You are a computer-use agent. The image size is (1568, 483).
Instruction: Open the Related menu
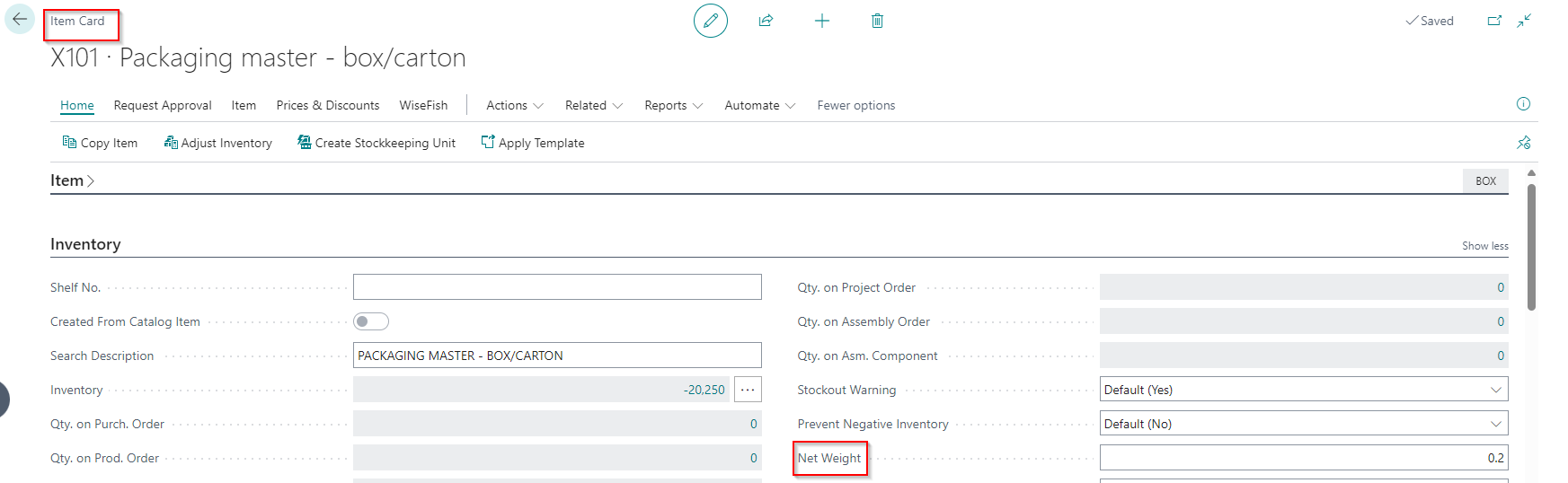(593, 105)
